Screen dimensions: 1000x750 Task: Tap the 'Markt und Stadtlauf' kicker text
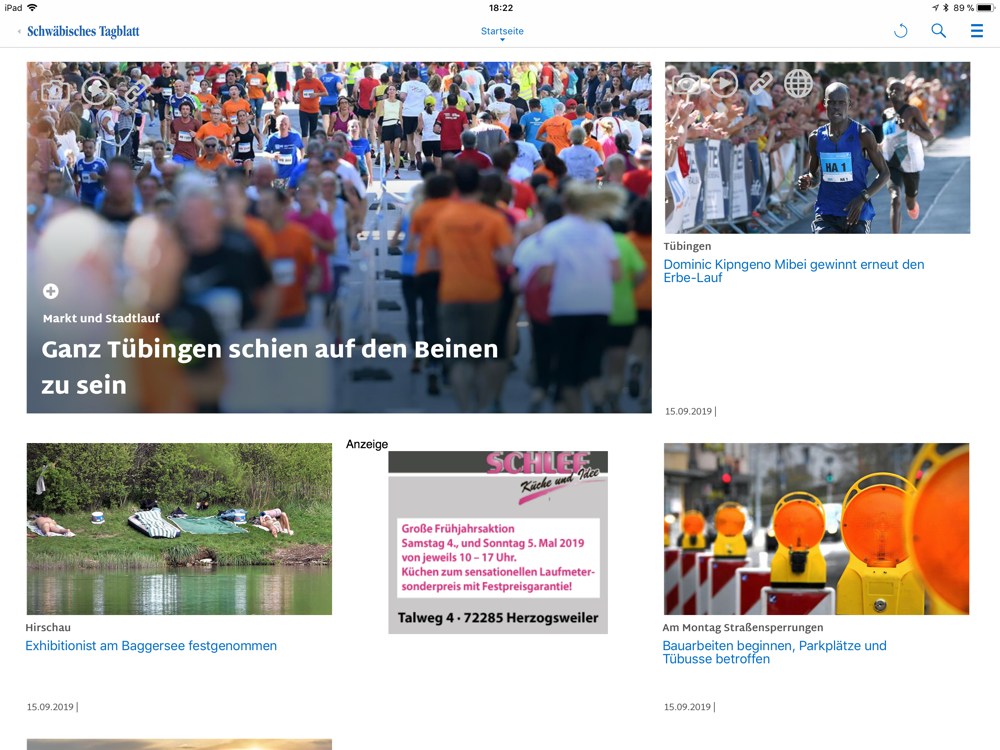coord(101,318)
